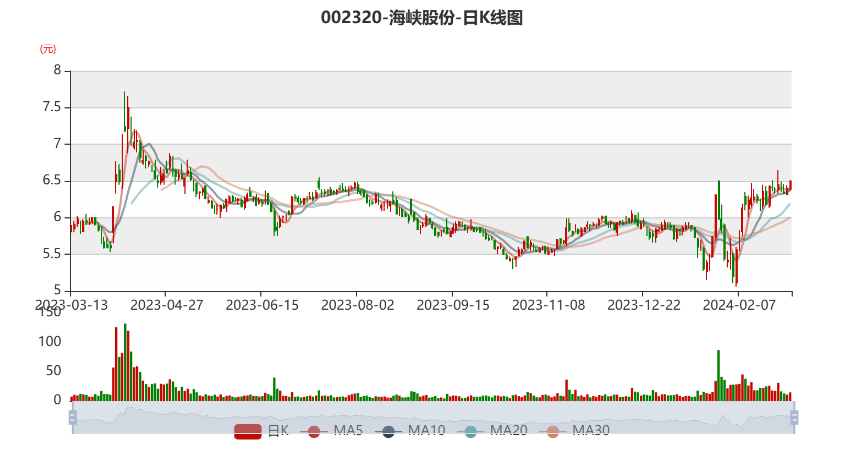Click the 50 volume axis label
Image resolution: width=856 pixels, height=464 pixels.
[x=54, y=371]
